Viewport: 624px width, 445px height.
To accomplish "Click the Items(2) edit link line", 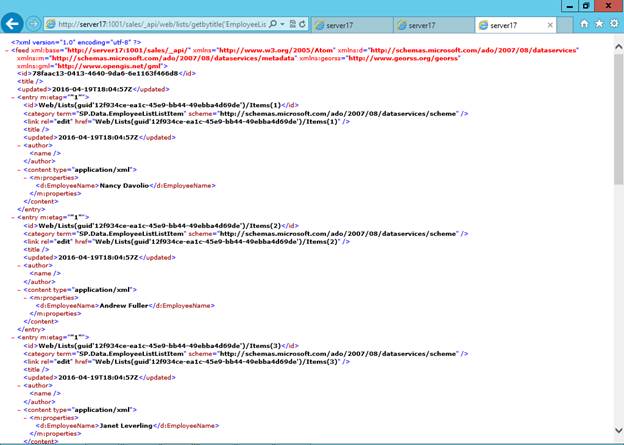I will point(187,242).
